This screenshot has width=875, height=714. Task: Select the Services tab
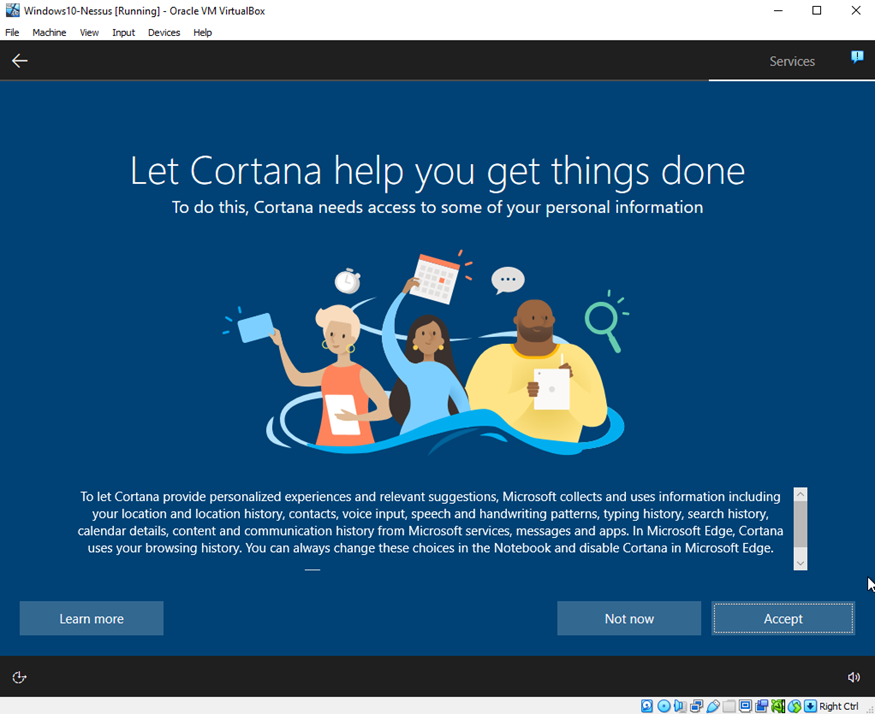coord(791,61)
